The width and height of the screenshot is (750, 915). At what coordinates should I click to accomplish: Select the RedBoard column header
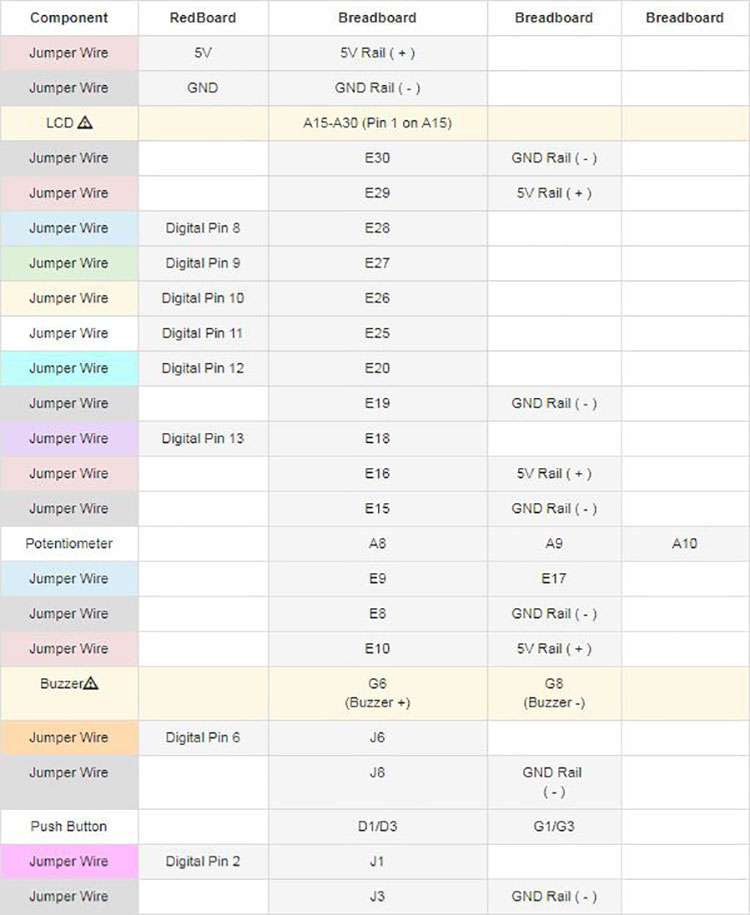click(203, 18)
